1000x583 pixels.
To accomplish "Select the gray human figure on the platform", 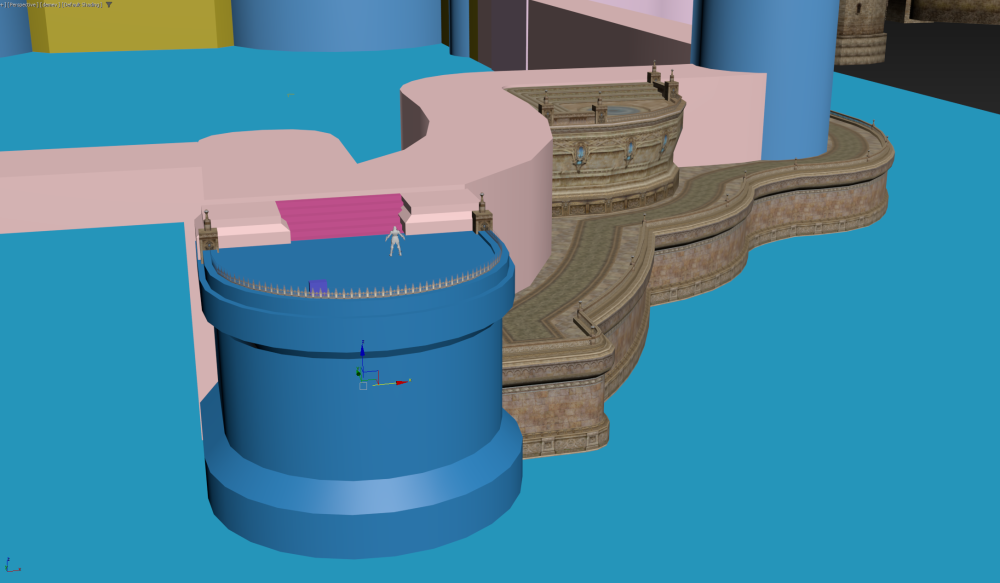I will [396, 241].
